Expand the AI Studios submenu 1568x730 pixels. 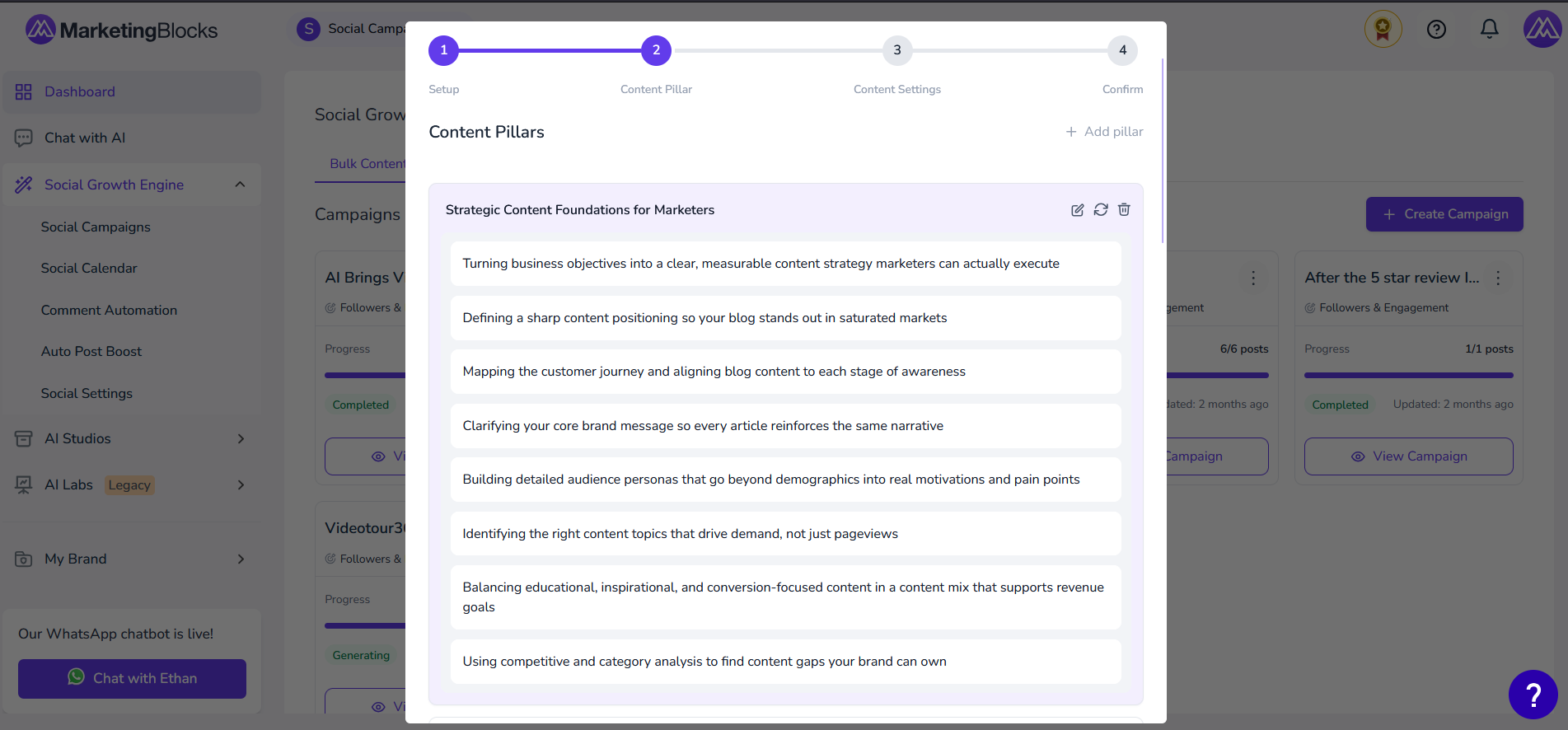tap(241, 438)
